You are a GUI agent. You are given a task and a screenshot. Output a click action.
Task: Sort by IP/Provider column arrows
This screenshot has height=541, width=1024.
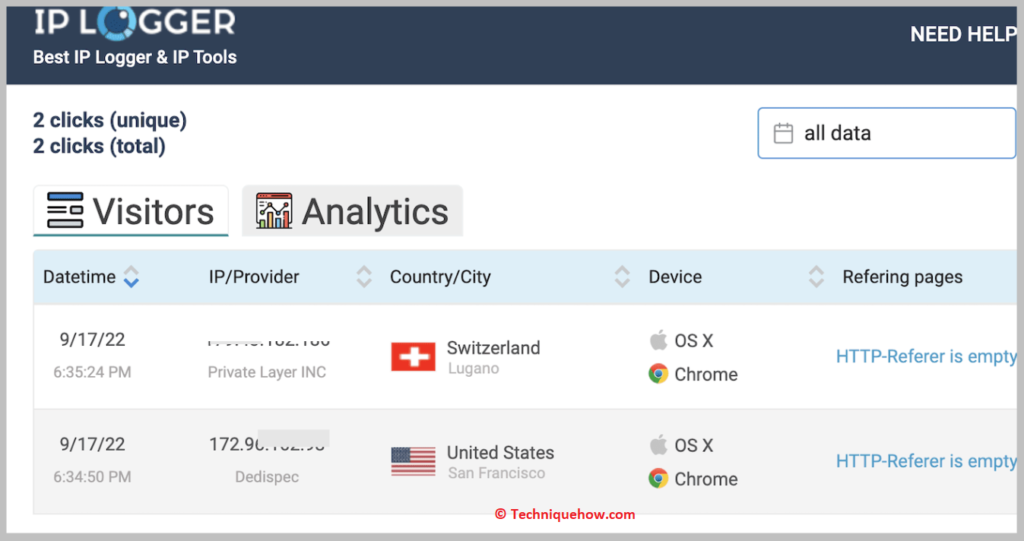tap(364, 277)
